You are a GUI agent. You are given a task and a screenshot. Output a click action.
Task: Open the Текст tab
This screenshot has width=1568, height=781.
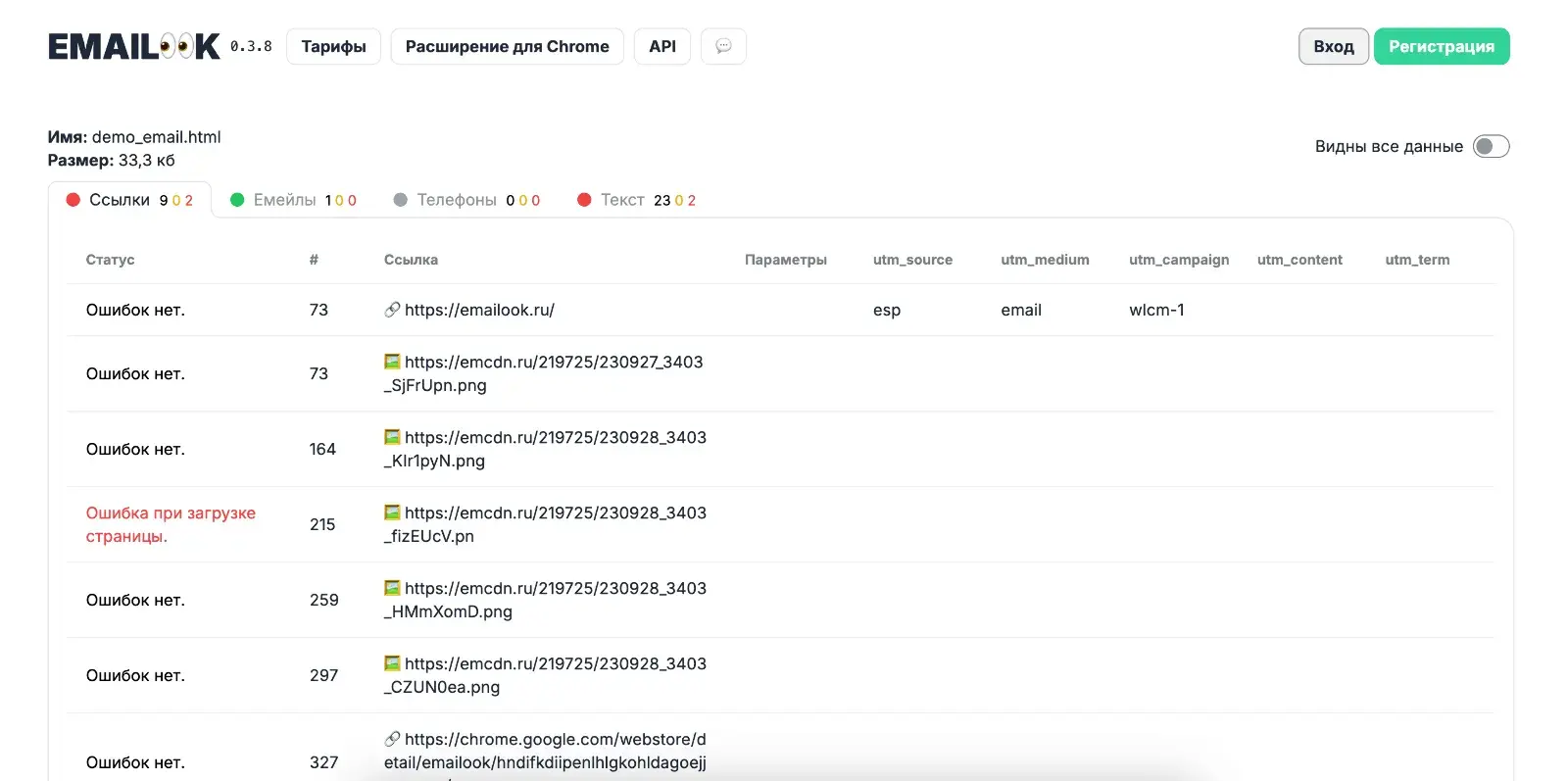(636, 200)
